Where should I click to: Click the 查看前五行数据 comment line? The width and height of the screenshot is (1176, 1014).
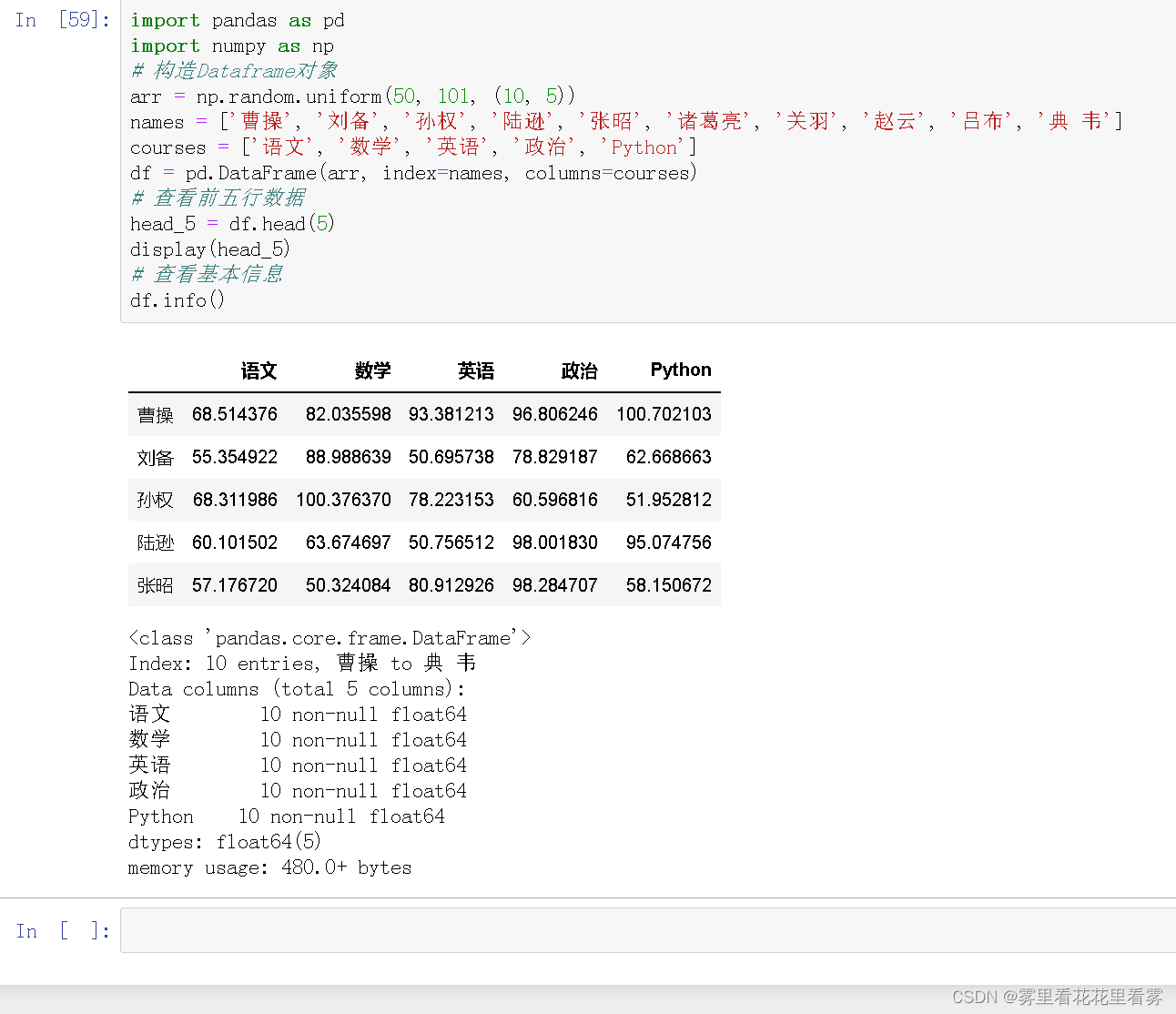[218, 198]
